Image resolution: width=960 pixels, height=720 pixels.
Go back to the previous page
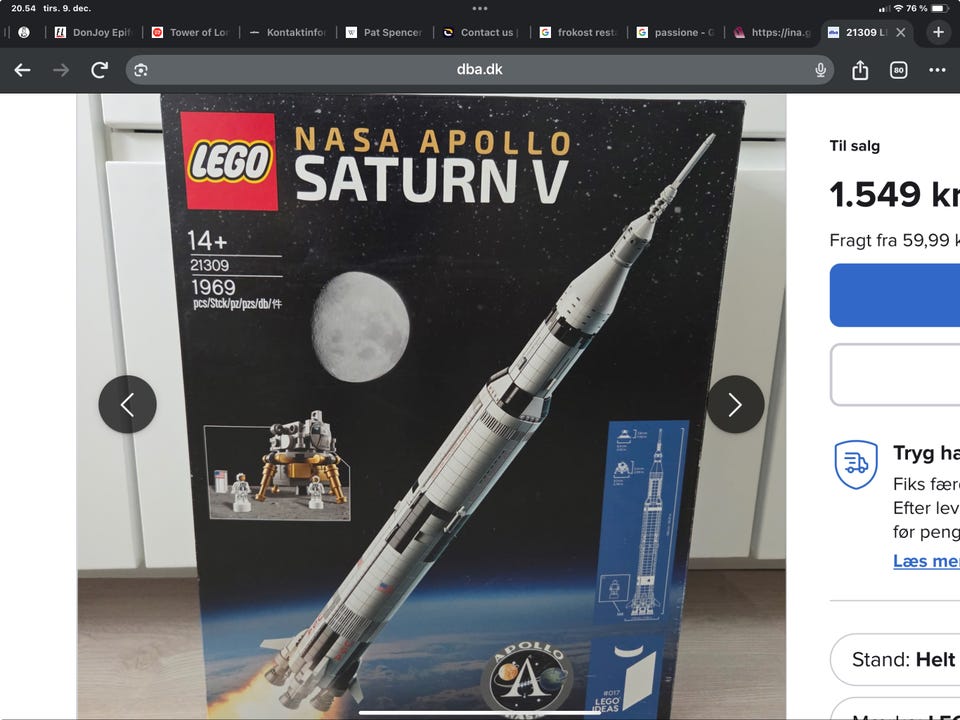23,70
